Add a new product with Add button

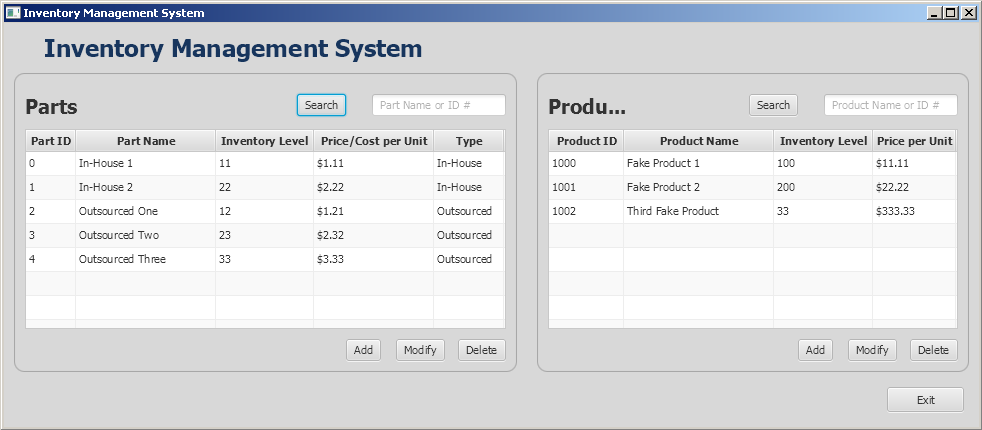point(815,350)
